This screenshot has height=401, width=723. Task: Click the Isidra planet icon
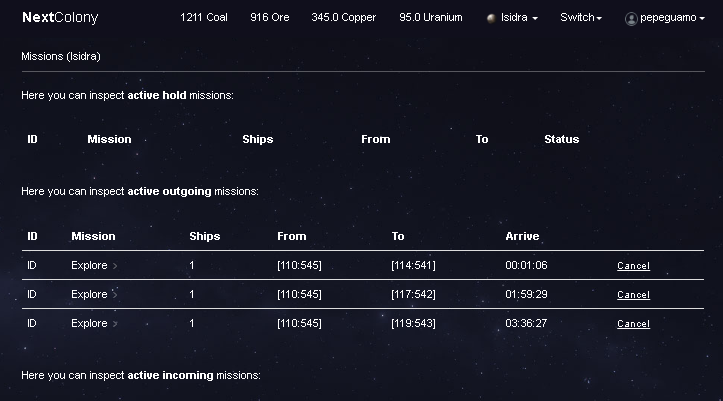coord(491,18)
